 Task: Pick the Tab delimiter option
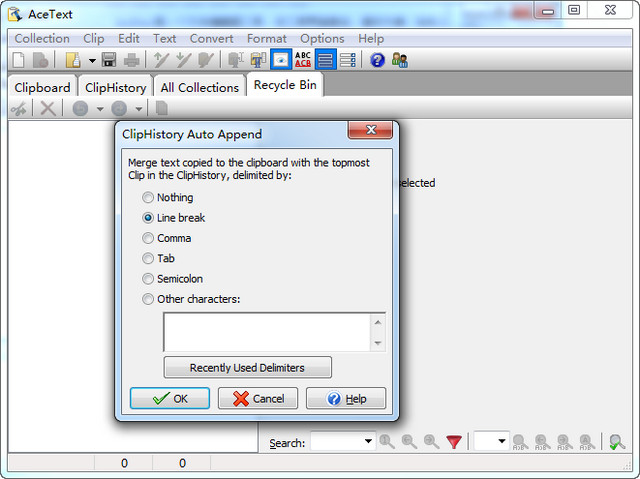(x=158, y=259)
